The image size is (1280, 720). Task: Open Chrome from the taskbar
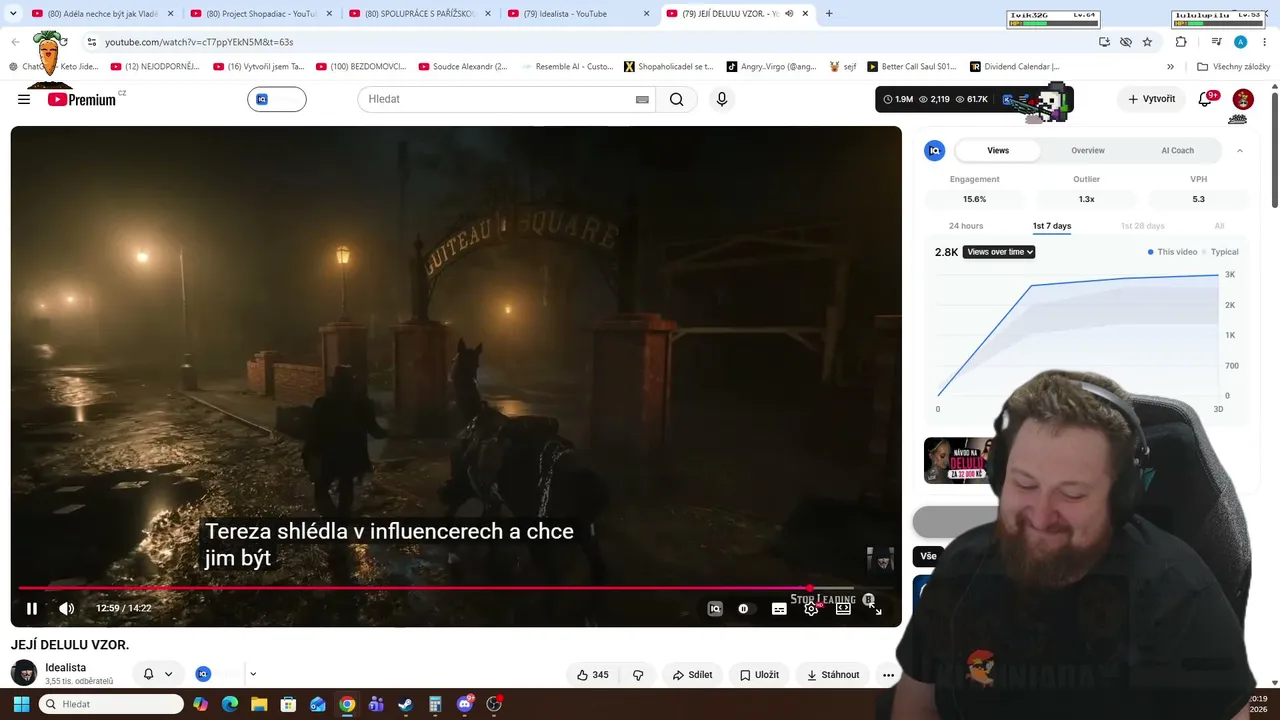pyautogui.click(x=347, y=704)
